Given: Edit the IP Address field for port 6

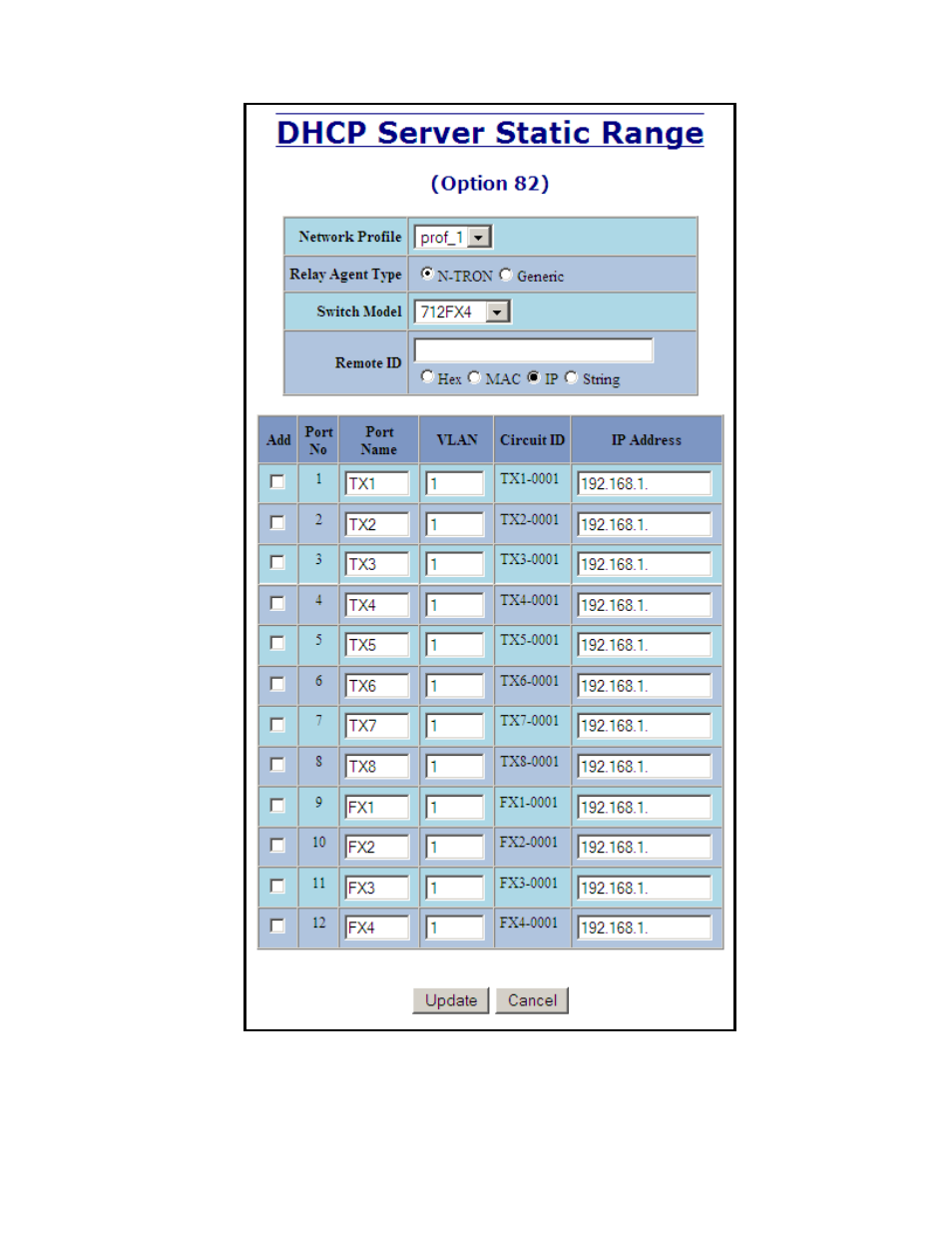Looking at the screenshot, I should [645, 686].
